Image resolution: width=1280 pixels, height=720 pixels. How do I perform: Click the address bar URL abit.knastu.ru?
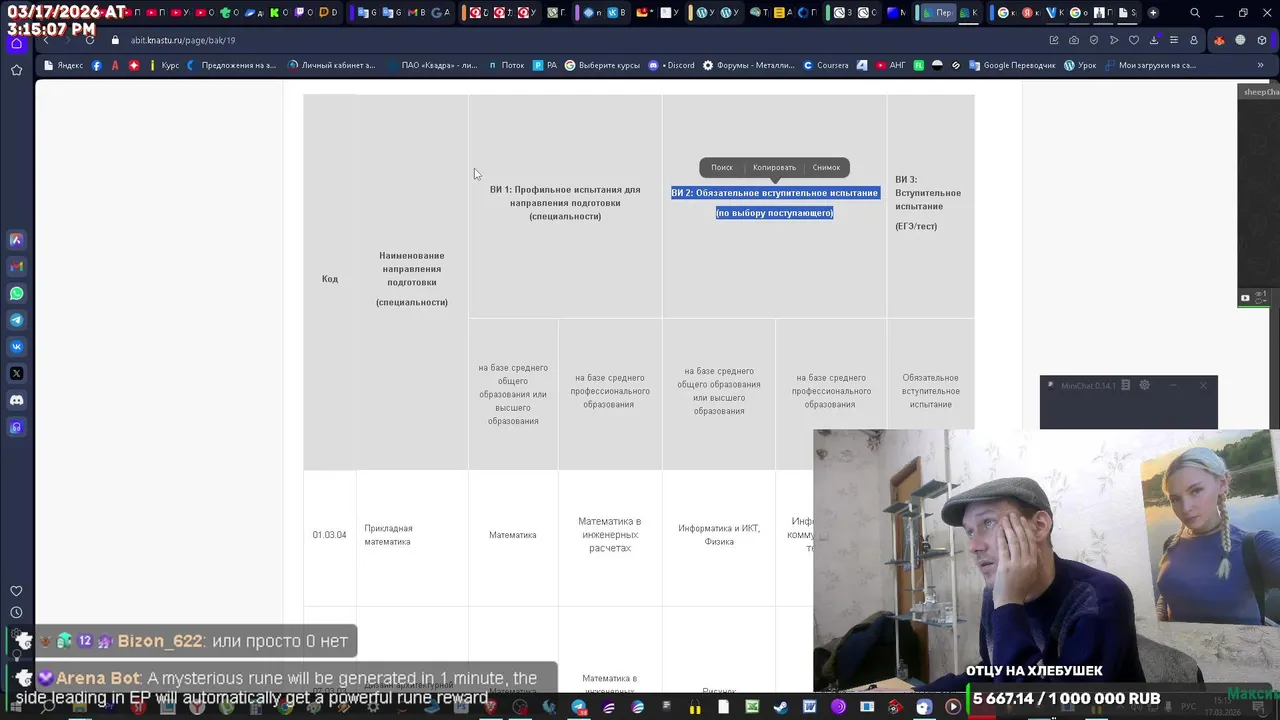click(x=183, y=40)
